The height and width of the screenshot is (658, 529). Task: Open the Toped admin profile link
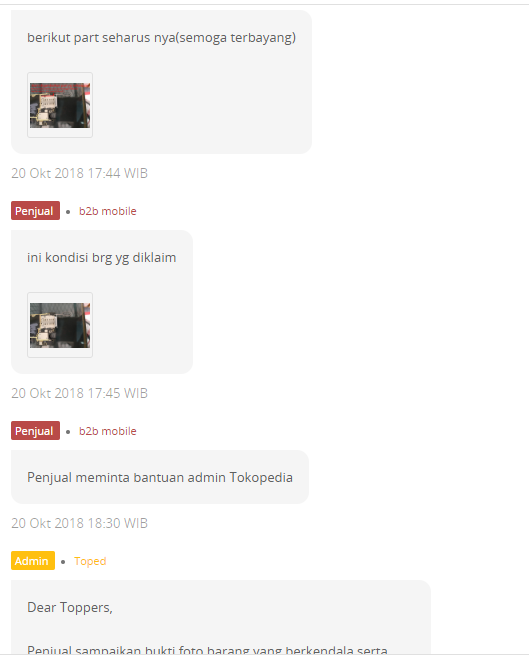tap(90, 561)
